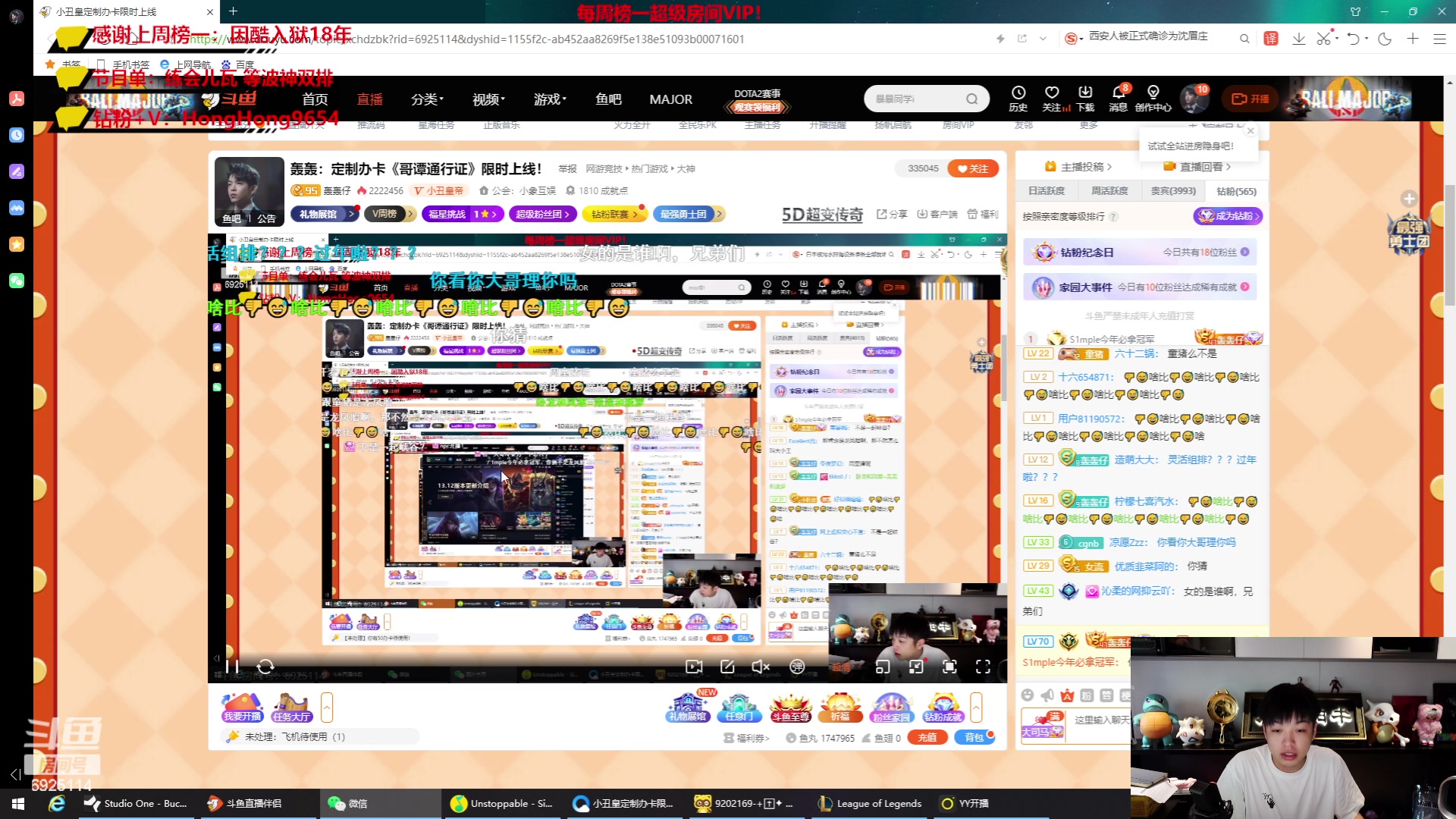This screenshot has width=1456, height=819.
Task: Expand the 福星挑战 badge arrow
Action: (x=494, y=214)
